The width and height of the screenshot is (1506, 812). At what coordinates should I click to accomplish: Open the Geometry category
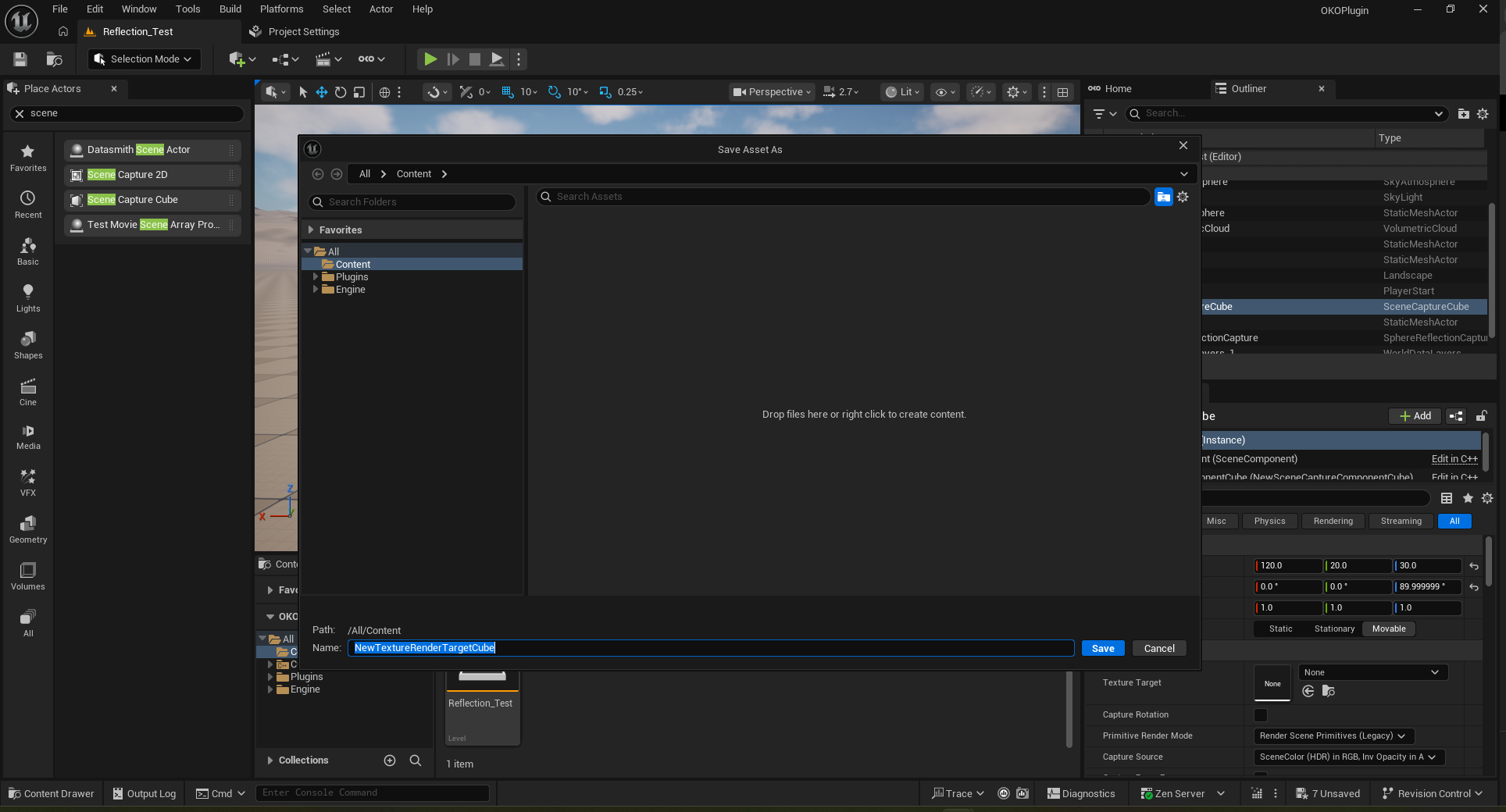(28, 529)
